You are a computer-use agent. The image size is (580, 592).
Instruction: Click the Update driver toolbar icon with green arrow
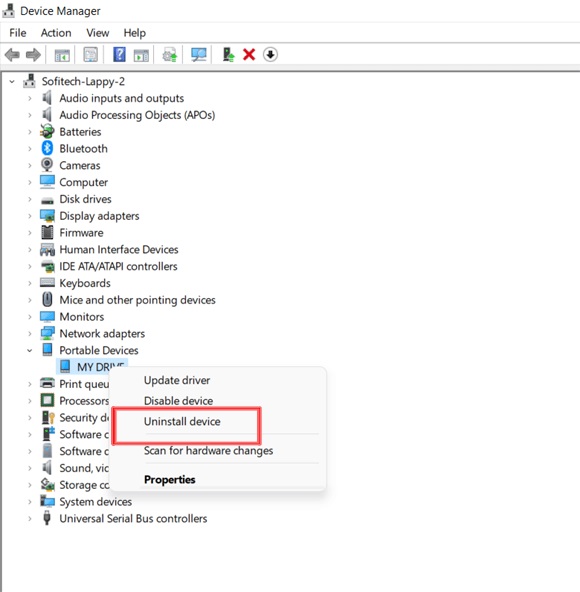228,55
